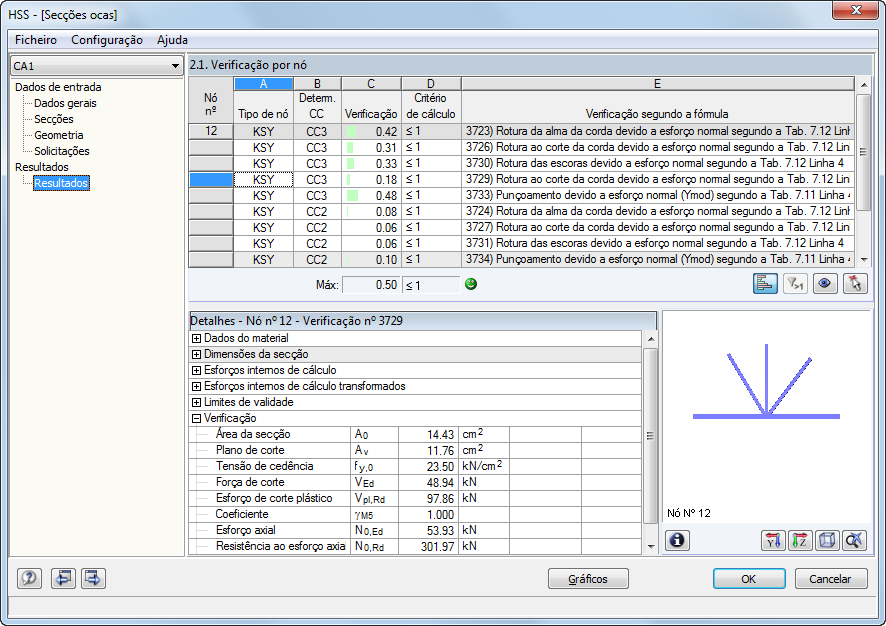Click the eye view mode icon

click(825, 284)
